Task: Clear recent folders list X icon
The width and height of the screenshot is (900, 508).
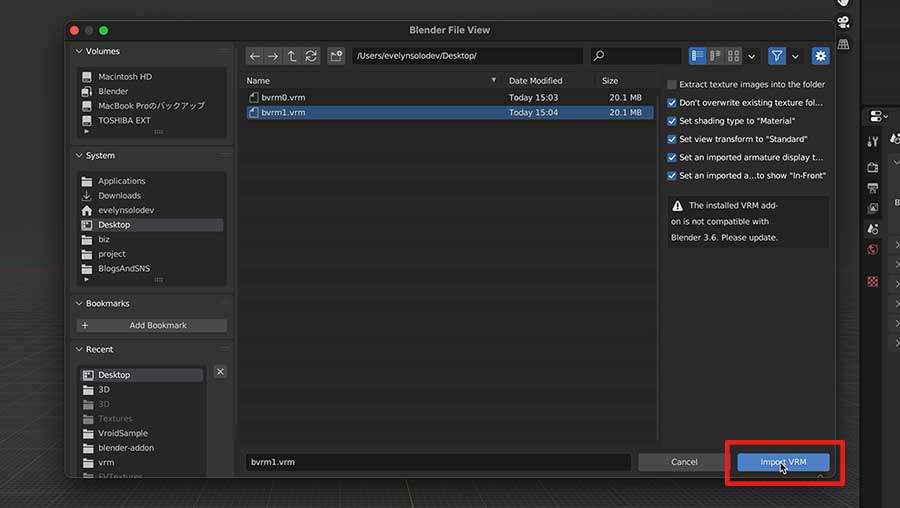Action: click(220, 372)
